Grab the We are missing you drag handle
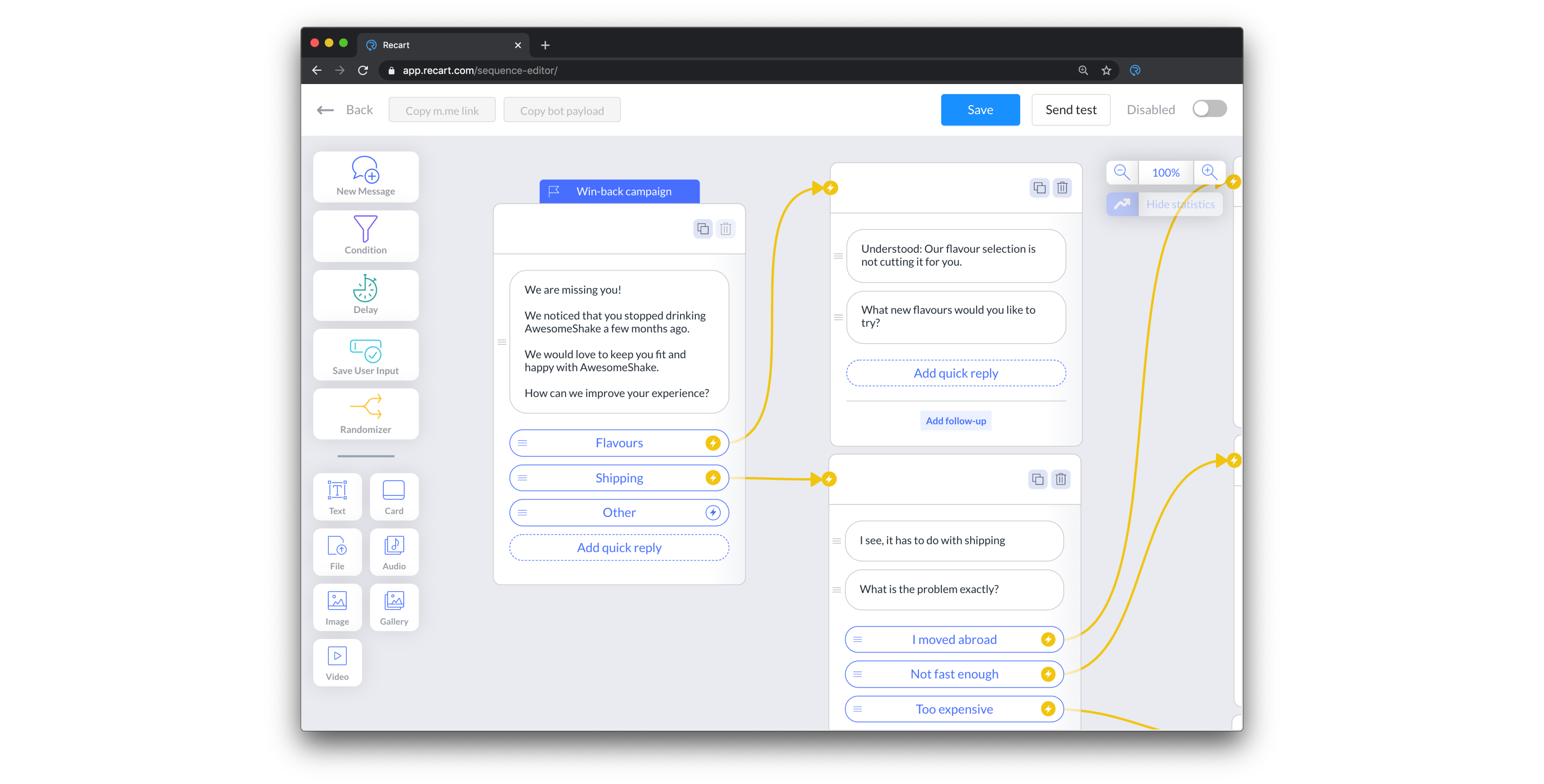 (x=502, y=342)
